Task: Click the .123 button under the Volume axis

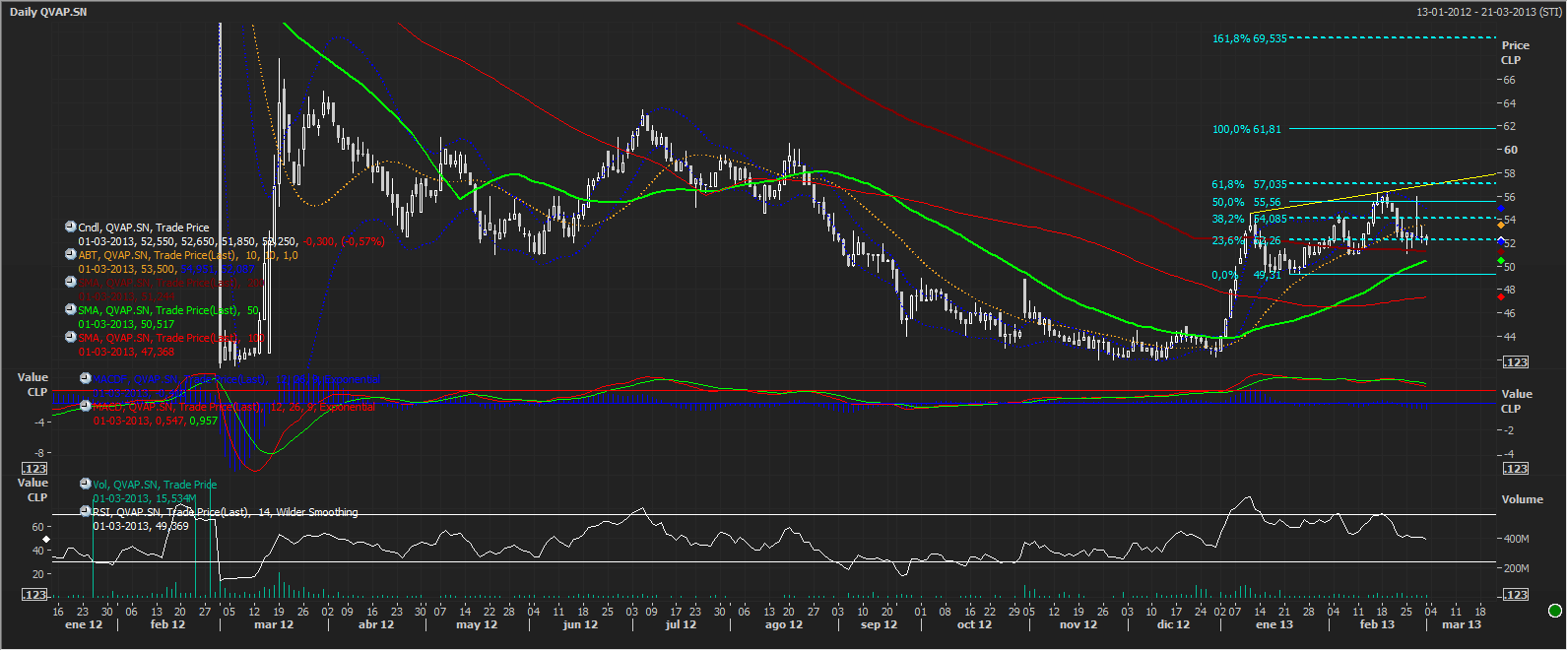Action: (x=1515, y=595)
